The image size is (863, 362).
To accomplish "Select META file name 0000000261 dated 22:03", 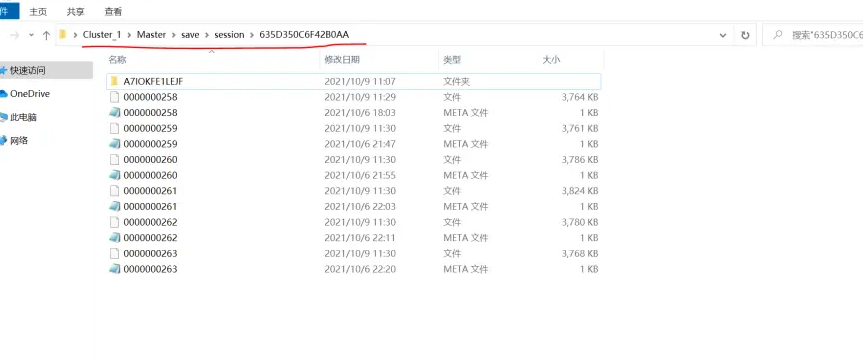I will [150, 207].
